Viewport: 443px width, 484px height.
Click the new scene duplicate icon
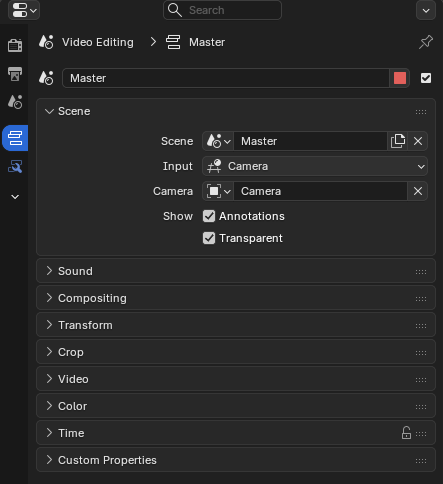pyautogui.click(x=398, y=141)
